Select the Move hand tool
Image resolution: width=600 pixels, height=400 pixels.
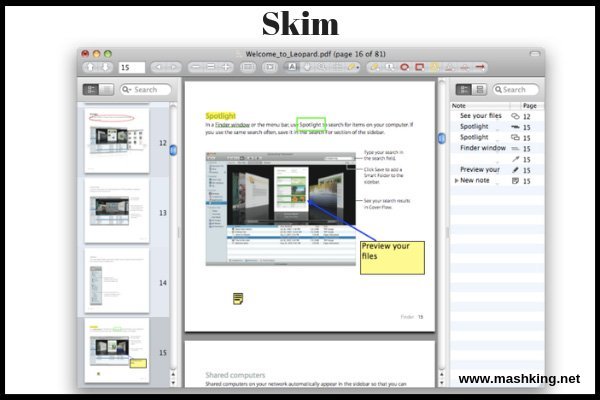click(307, 67)
